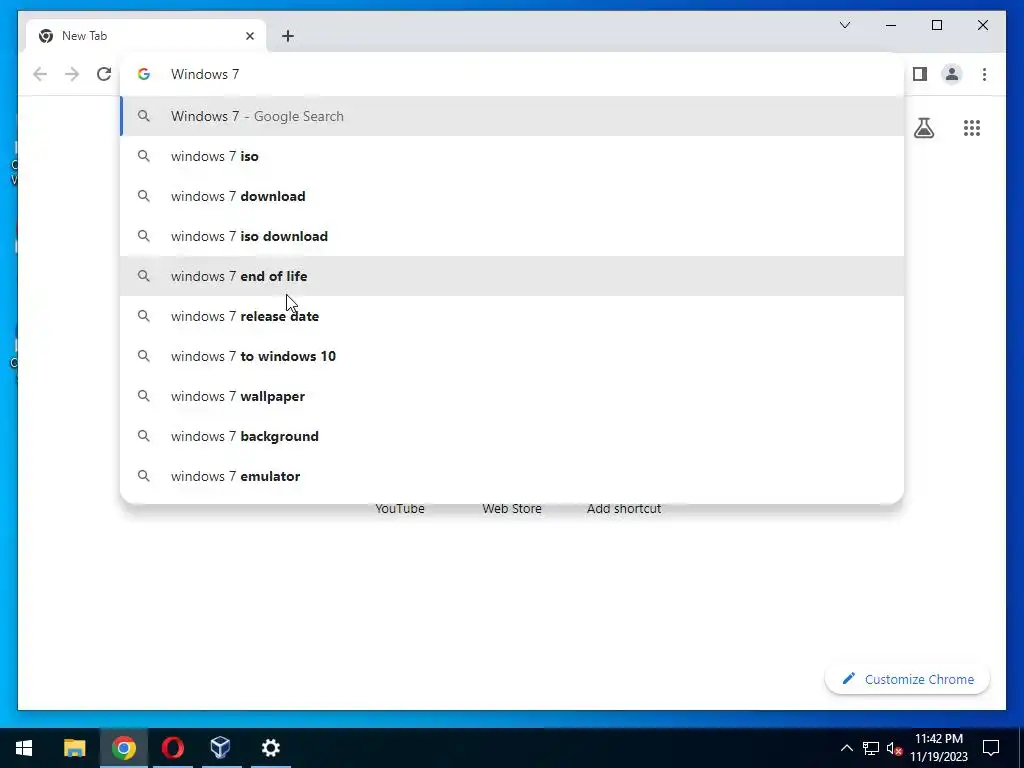Click Add shortcut
This screenshot has height=768, width=1024.
(x=624, y=509)
